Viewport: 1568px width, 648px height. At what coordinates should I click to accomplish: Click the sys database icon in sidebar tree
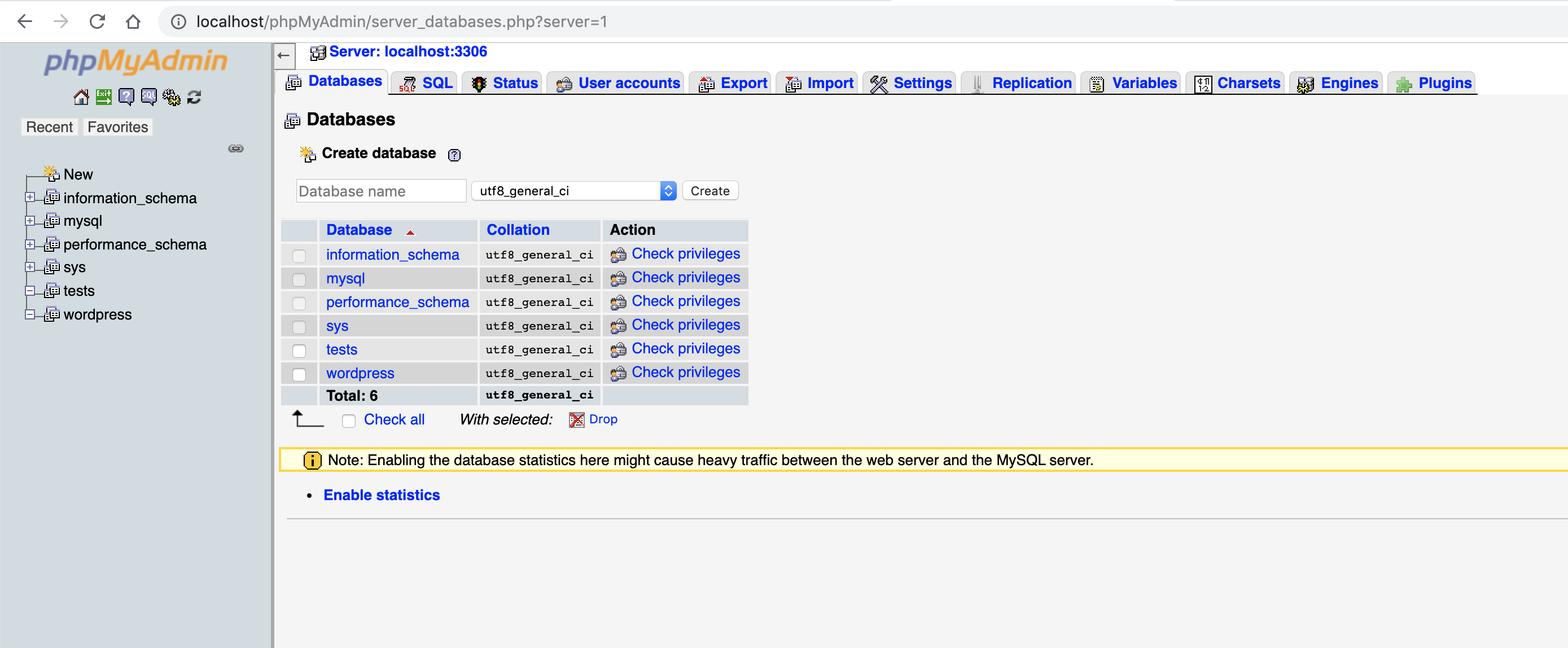point(52,266)
